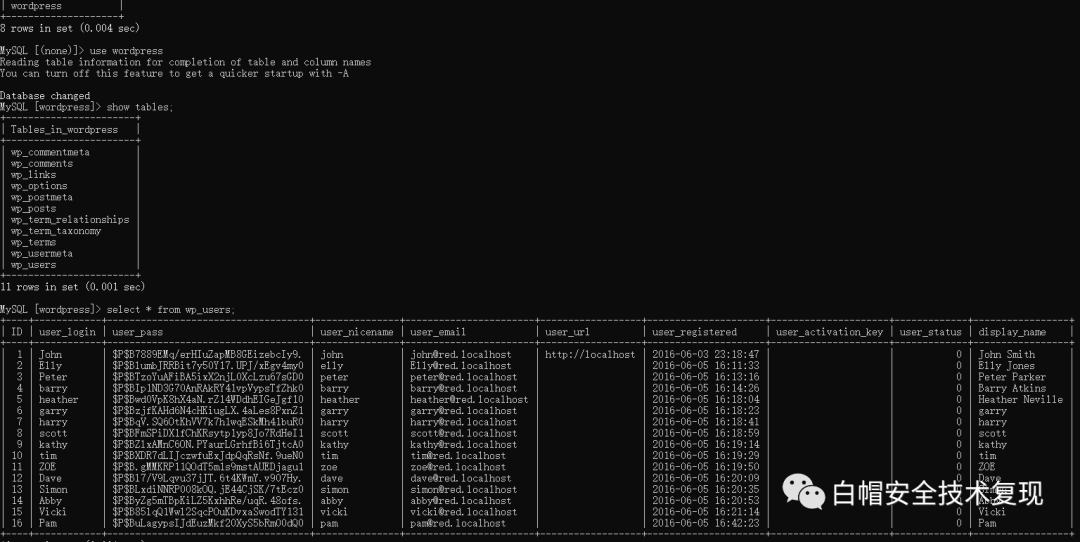
Task: Click the pam@red.localhost email cell
Action: tap(458, 523)
